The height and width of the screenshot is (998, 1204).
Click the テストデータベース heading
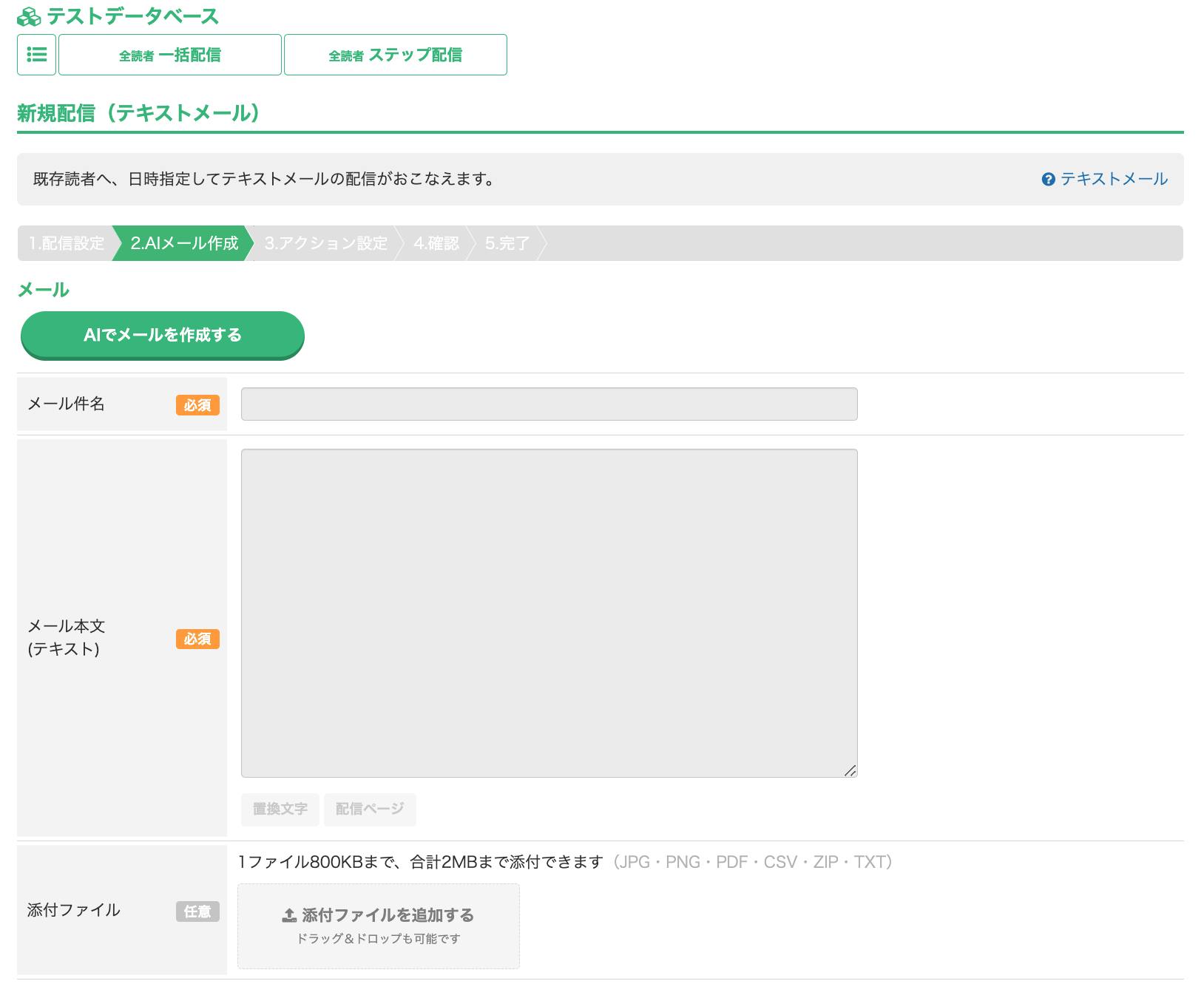tap(132, 16)
